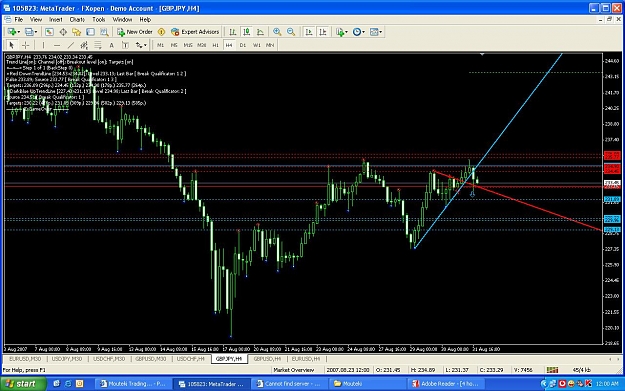This screenshot has height=391, width=625.
Task: Open the File menu
Action: point(19,20)
